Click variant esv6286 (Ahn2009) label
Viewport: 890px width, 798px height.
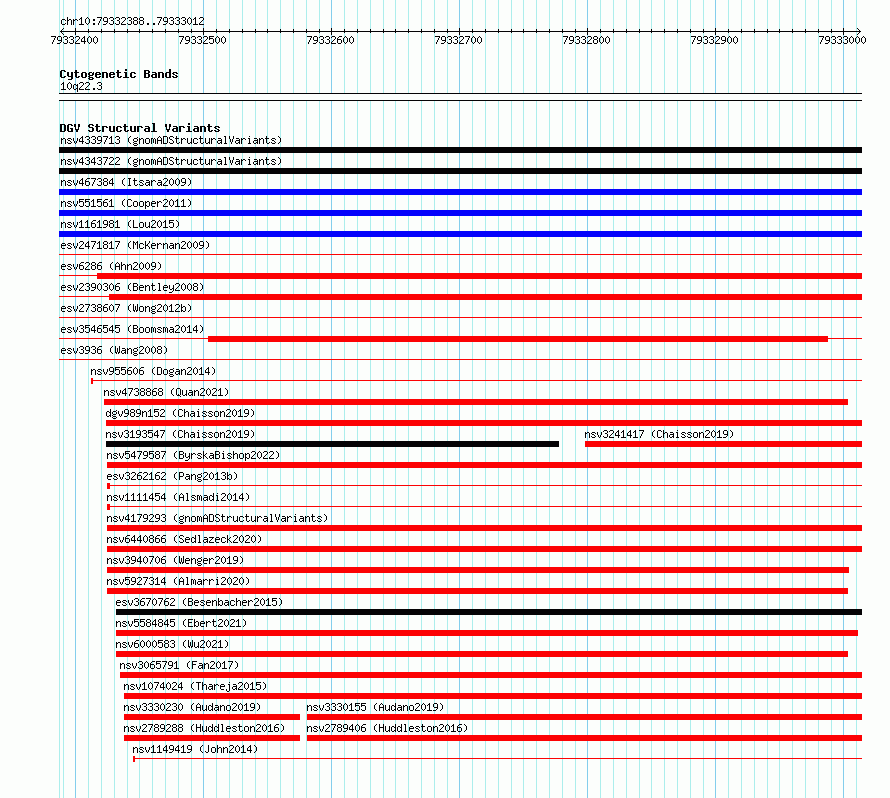[x=111, y=266]
